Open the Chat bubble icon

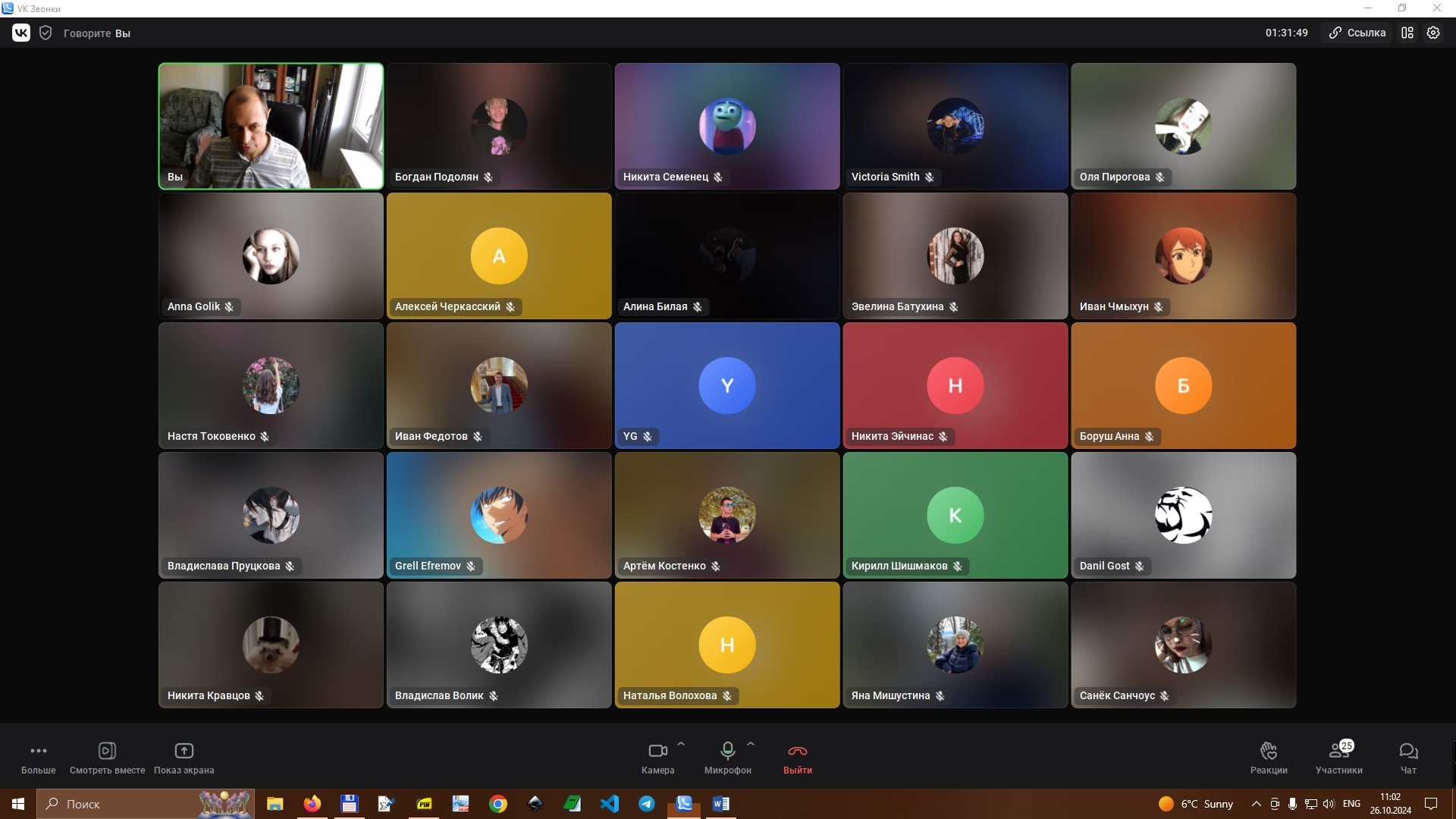coord(1408,751)
